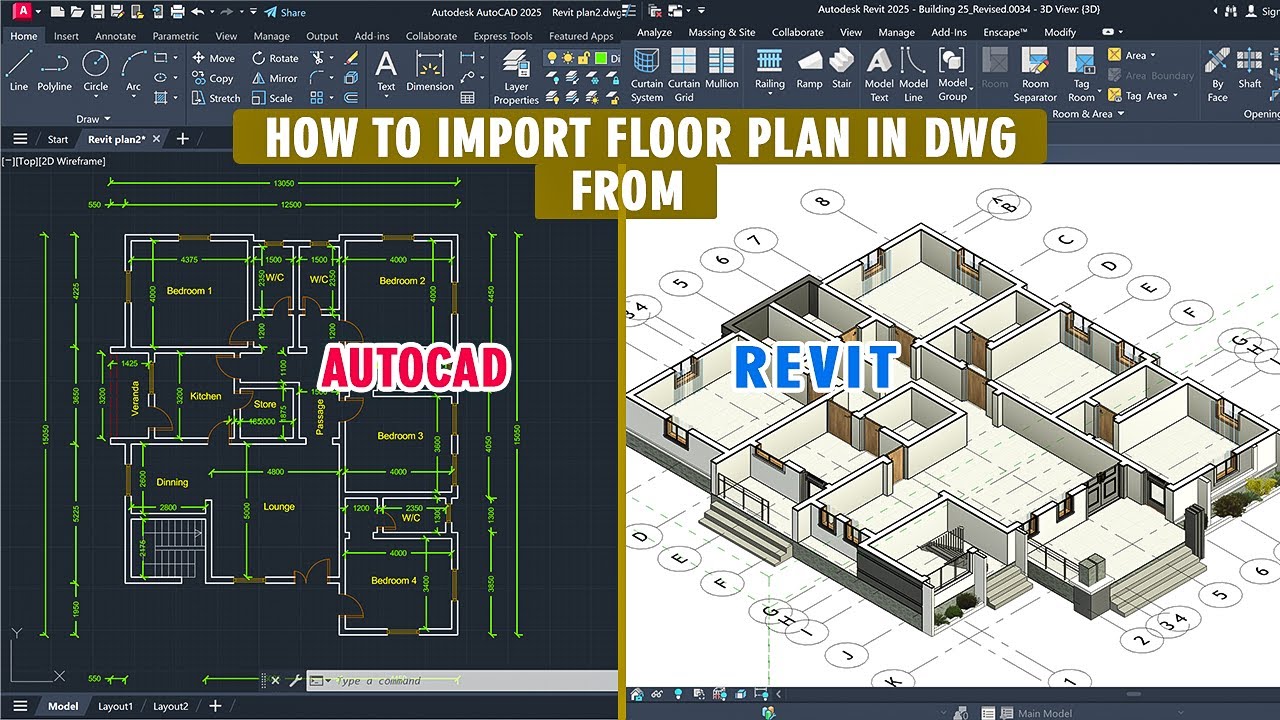Select Curtain Grid in Revit
The width and height of the screenshot is (1280, 720).
(x=684, y=75)
